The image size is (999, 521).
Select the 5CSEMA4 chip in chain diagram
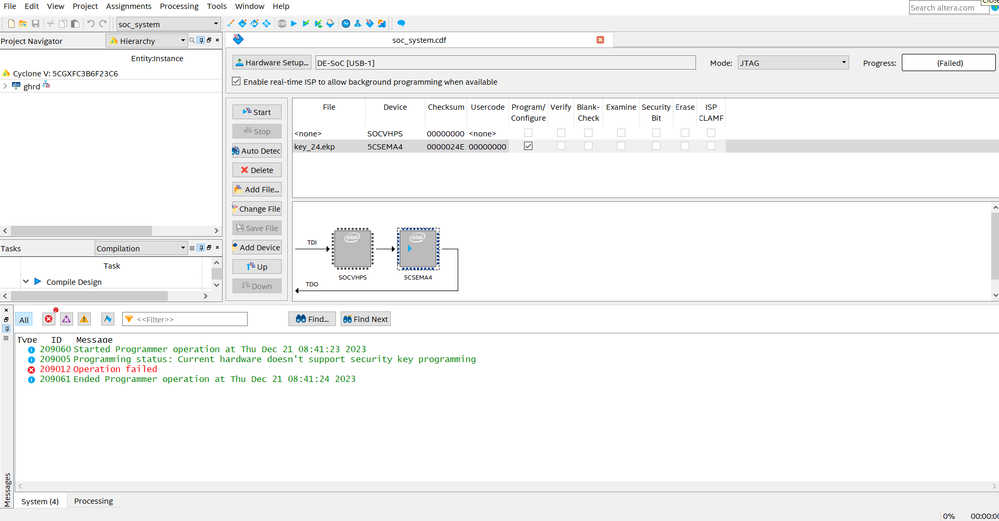417,248
